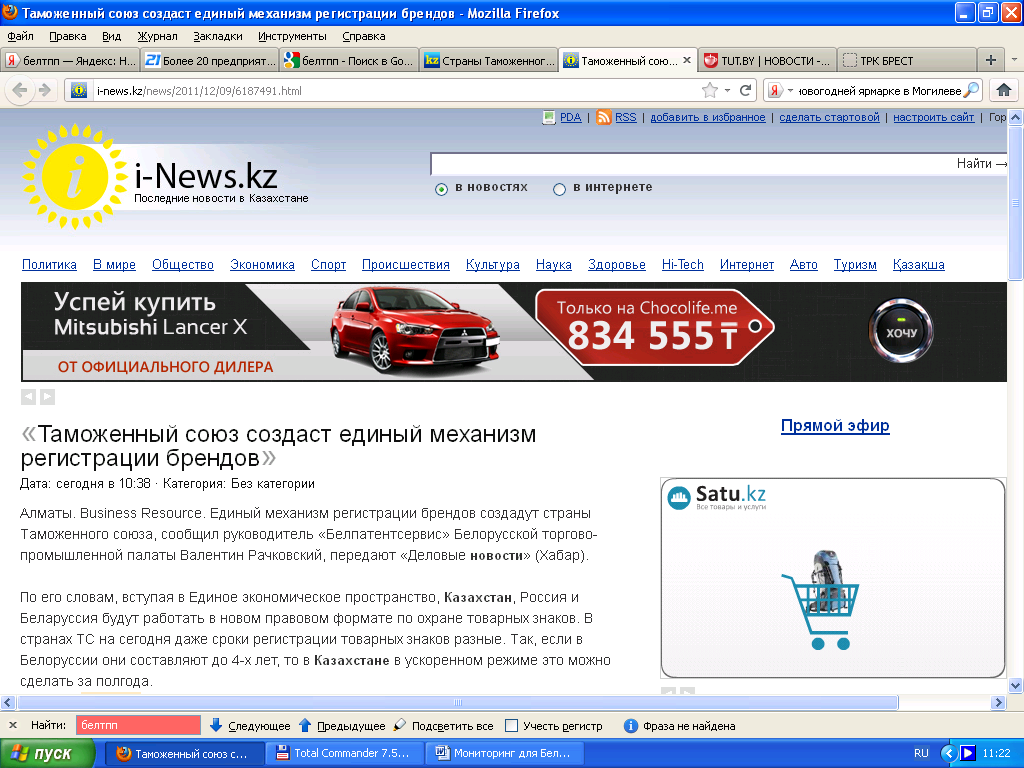Click the orange RSS feed icon
The image size is (1024, 768).
point(604,118)
